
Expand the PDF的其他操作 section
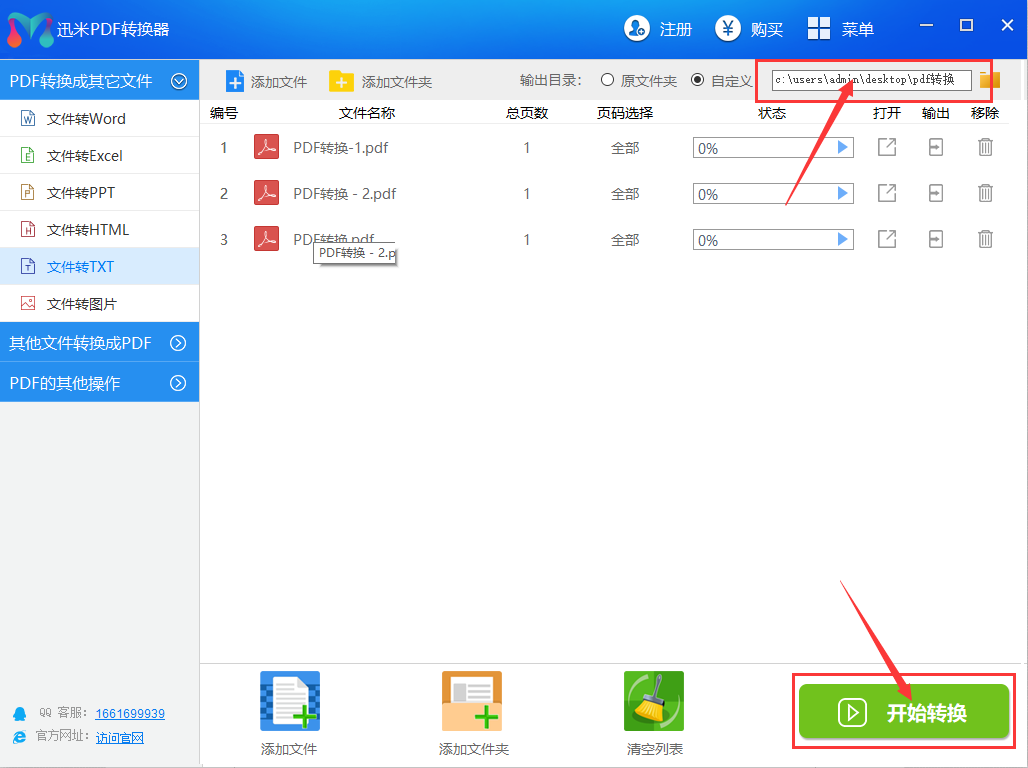pyautogui.click(x=178, y=383)
